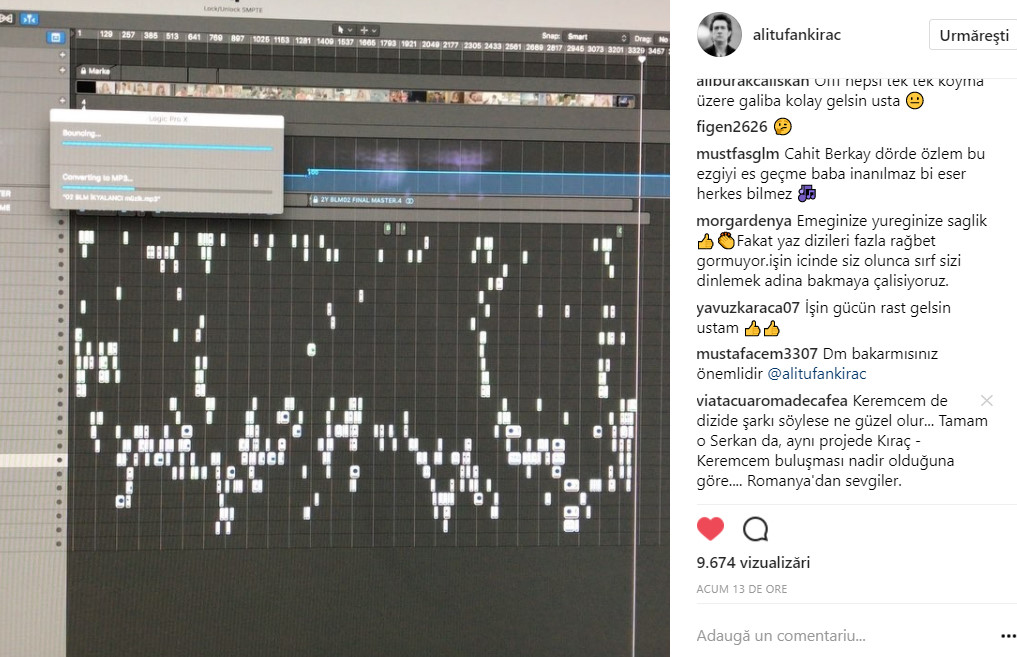Click the blue global tracks icon button
This screenshot has width=1017, height=657.
pos(56,38)
